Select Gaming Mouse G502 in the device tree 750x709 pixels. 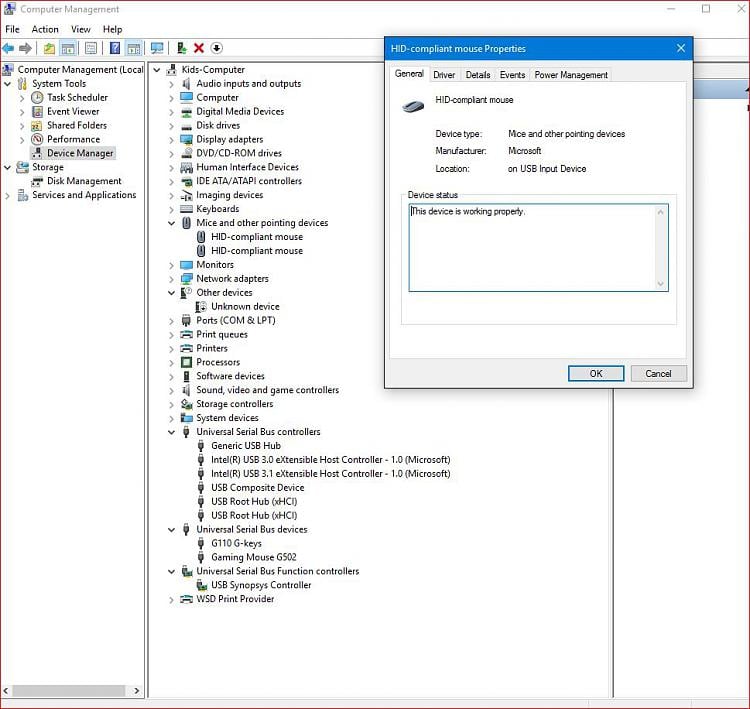(x=253, y=557)
